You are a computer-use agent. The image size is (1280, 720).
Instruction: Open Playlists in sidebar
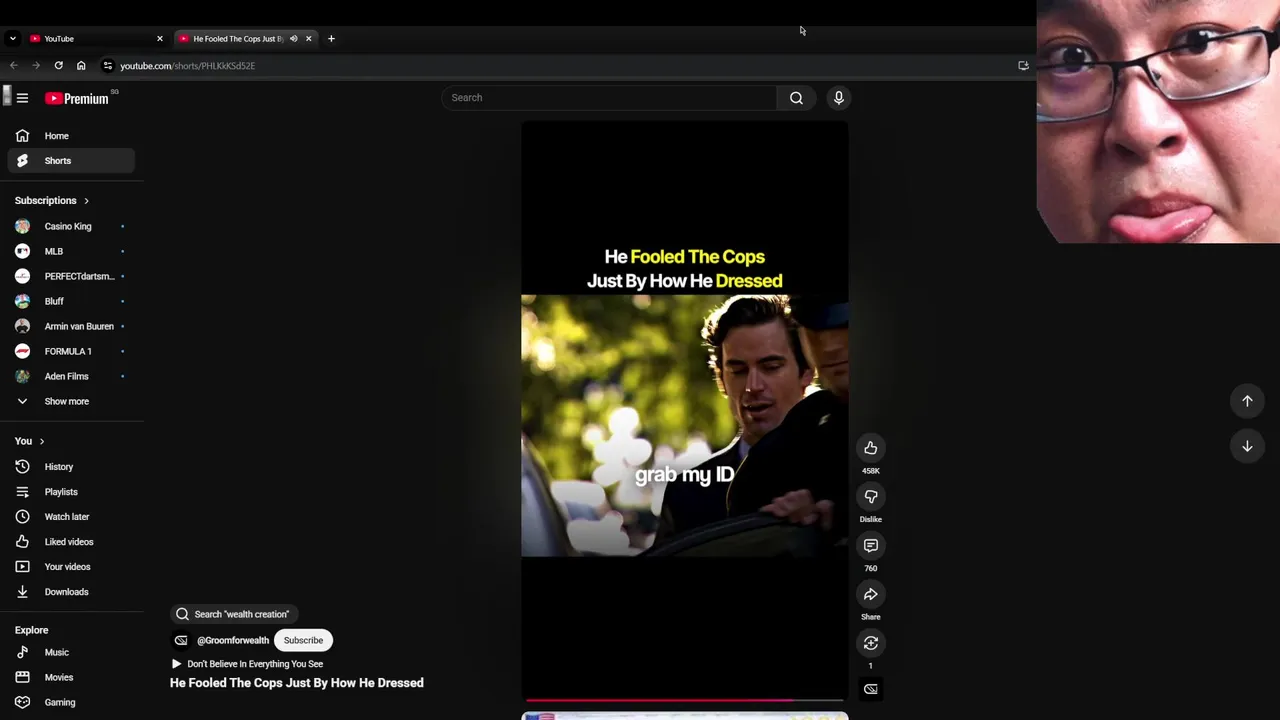pyautogui.click(x=71, y=492)
